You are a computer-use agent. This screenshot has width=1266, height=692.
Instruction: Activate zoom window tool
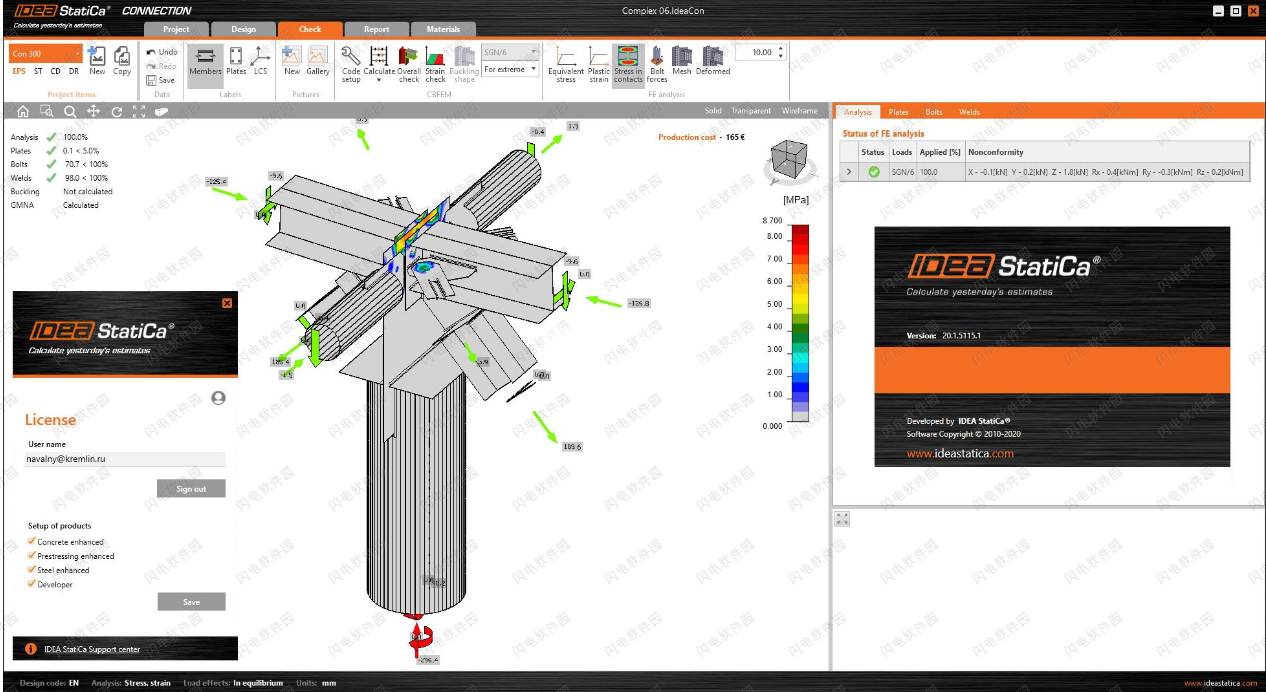pos(46,112)
